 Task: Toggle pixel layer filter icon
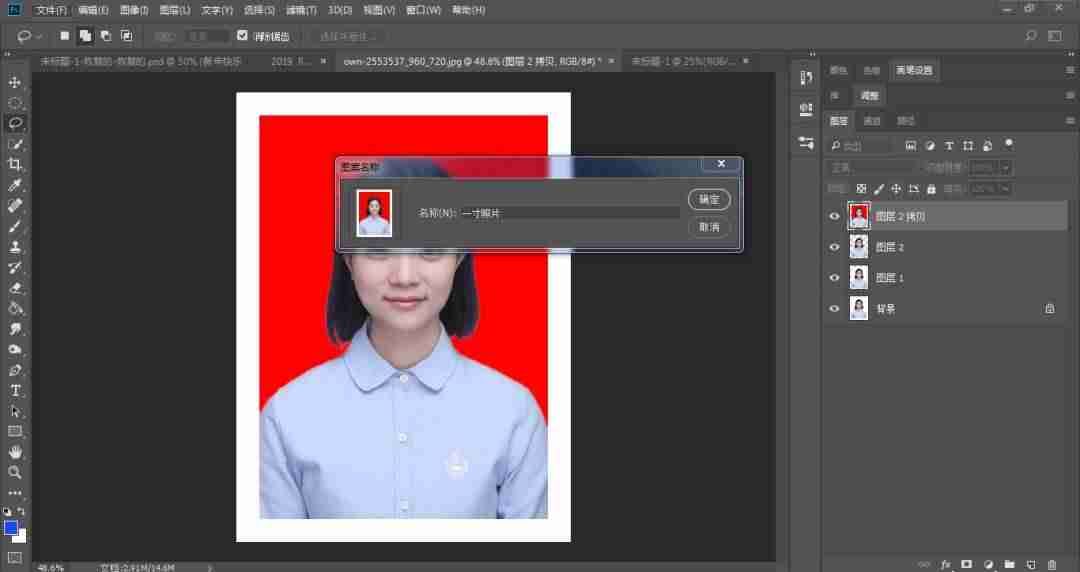click(911, 145)
